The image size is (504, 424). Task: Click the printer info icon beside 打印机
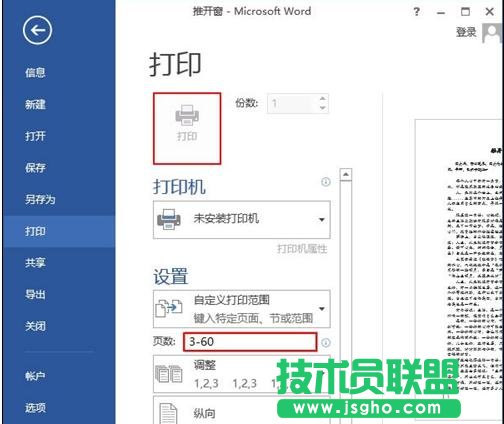tap(325, 182)
